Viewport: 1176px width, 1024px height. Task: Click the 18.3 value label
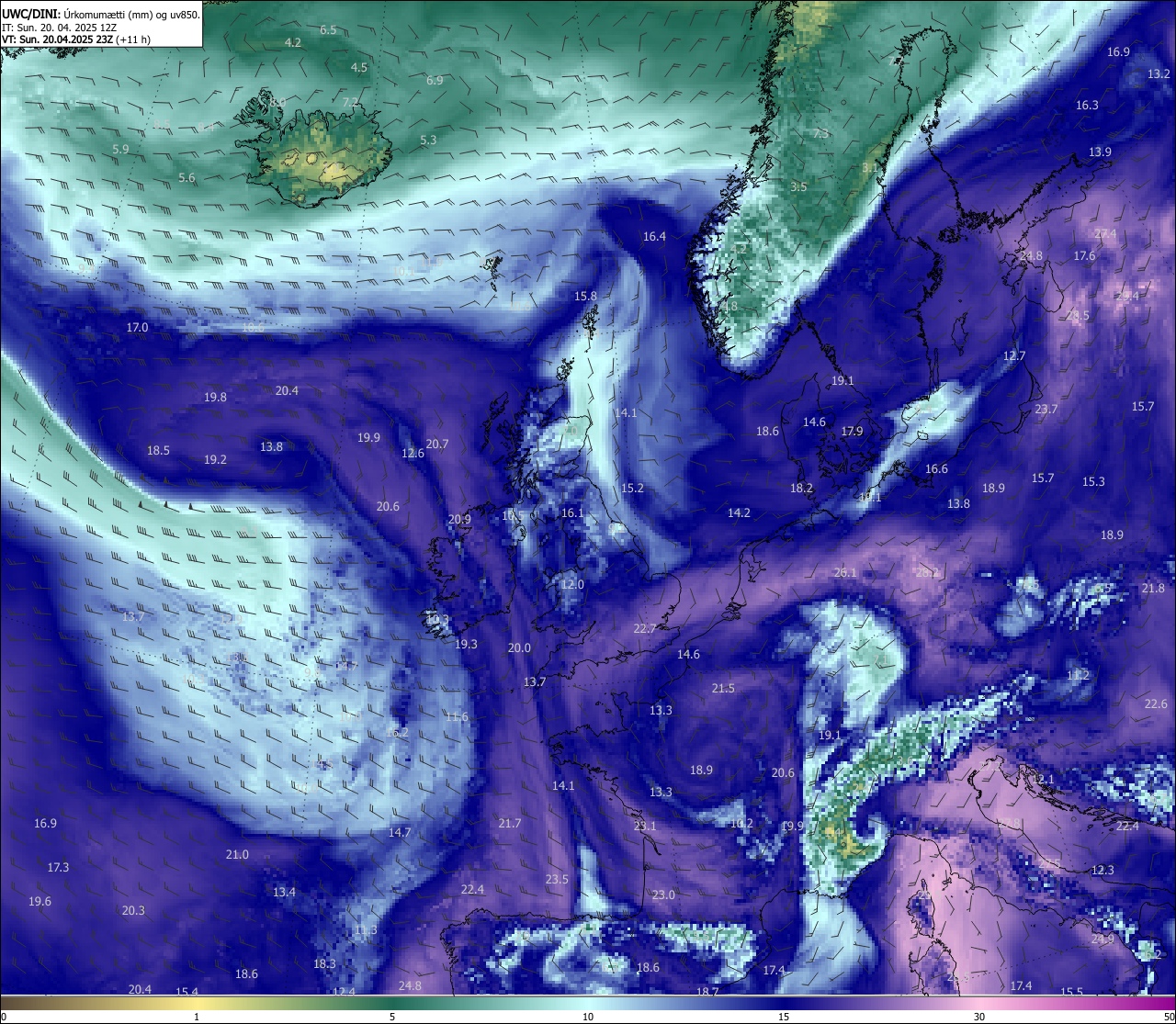tap(324, 963)
